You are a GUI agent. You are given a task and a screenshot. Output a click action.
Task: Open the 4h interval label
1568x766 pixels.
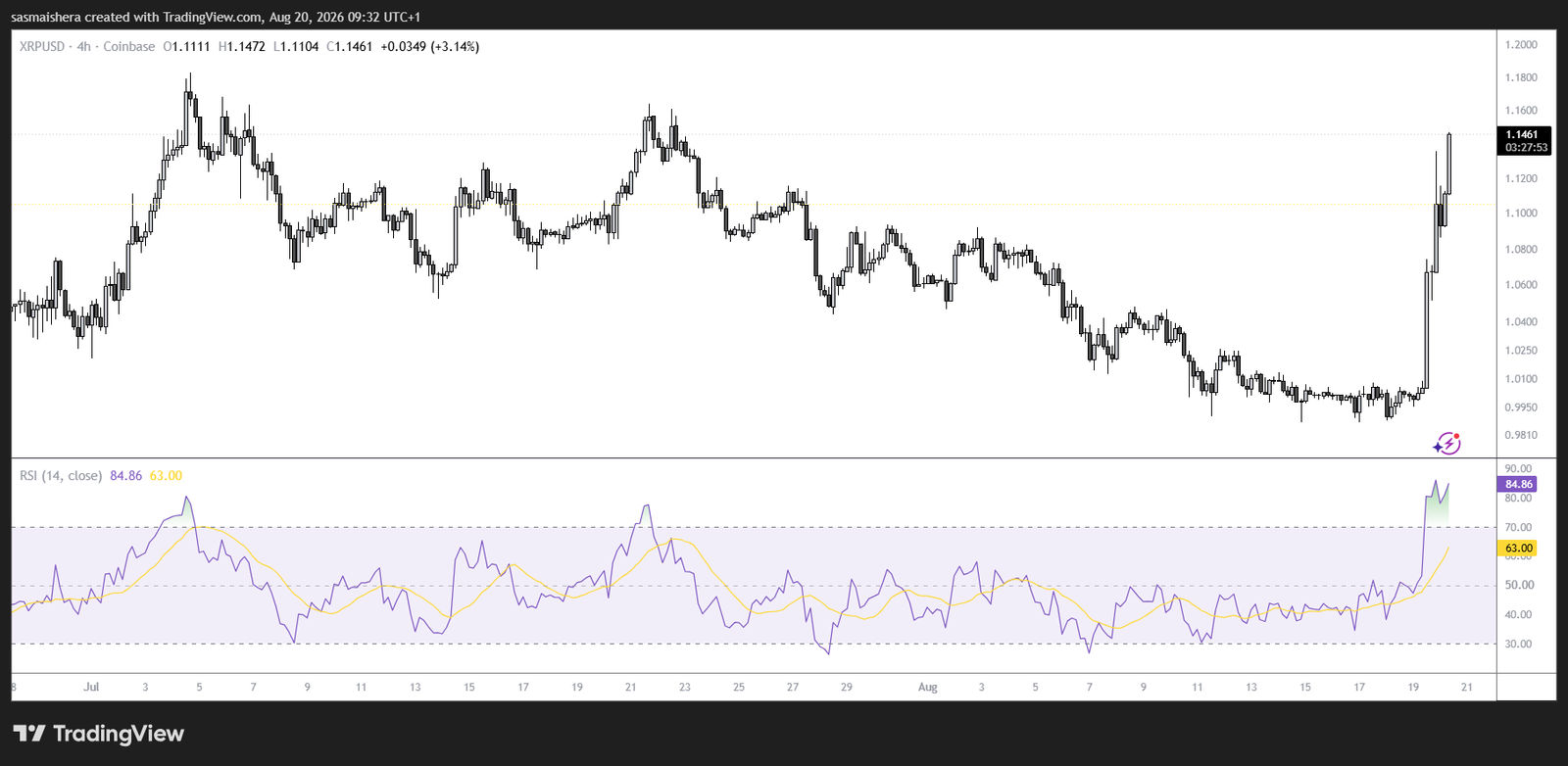pyautogui.click(x=84, y=46)
